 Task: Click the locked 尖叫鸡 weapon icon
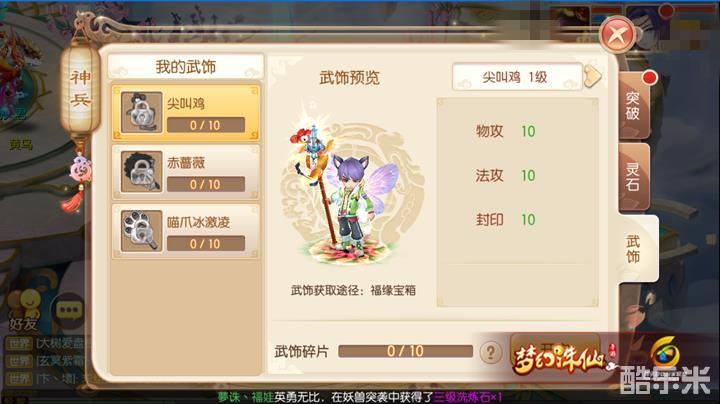point(141,112)
